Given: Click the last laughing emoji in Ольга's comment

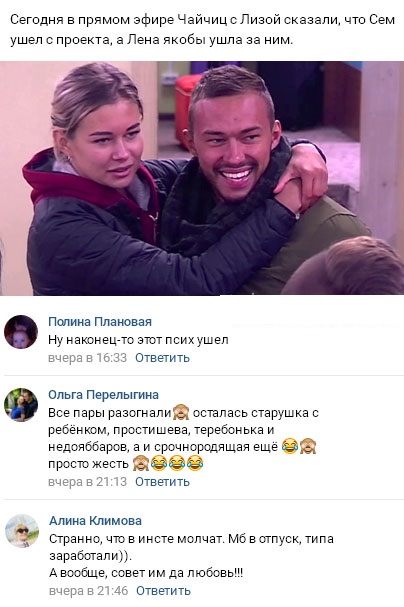Looking at the screenshot, I should pos(195,463).
